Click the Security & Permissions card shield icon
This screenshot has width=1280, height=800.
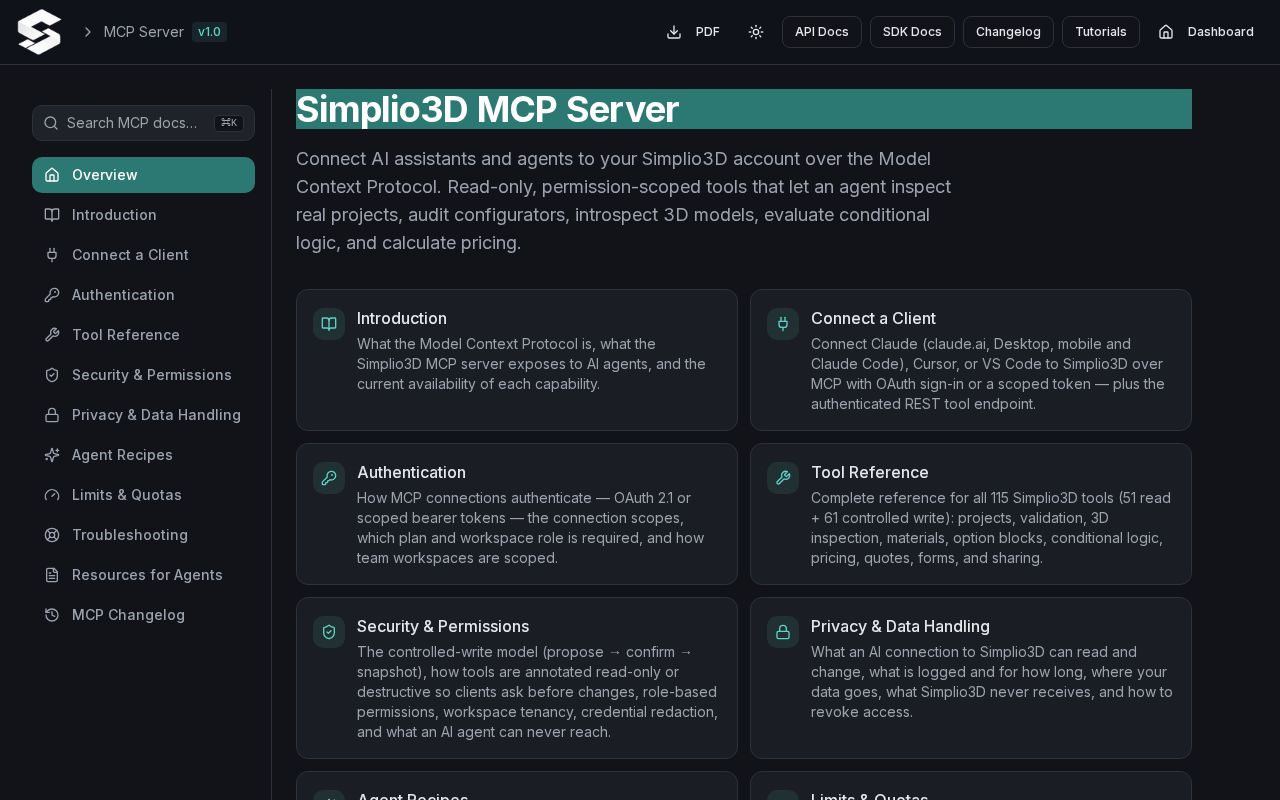(329, 632)
